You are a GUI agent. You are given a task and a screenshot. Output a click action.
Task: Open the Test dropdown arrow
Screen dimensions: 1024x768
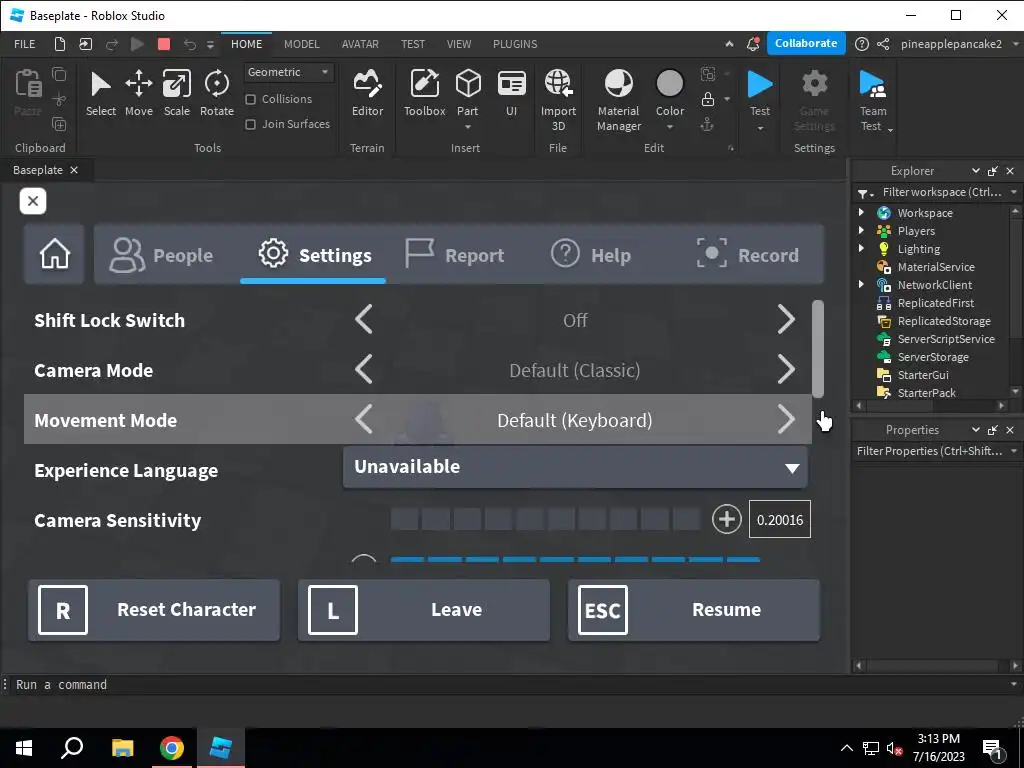[760, 127]
